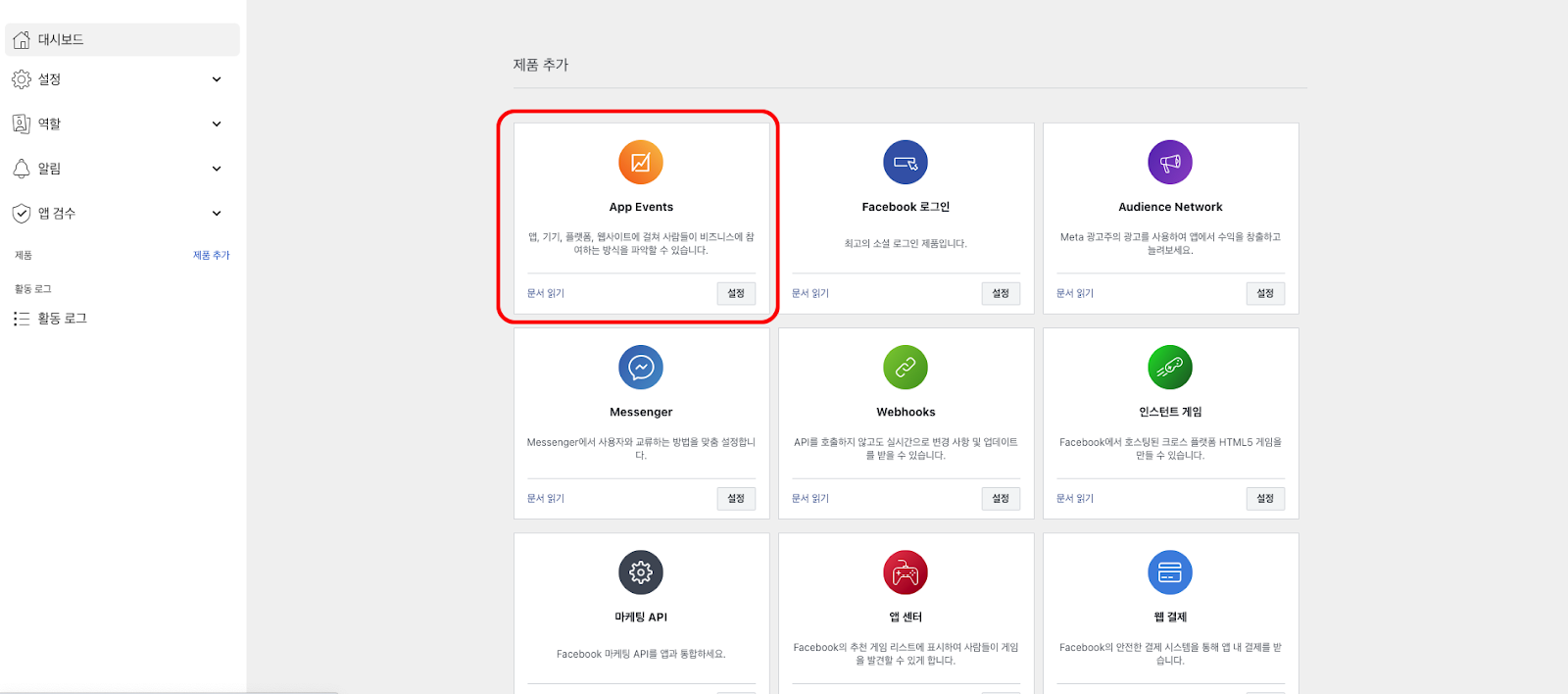This screenshot has width=1568, height=694.
Task: Click the 마케팅 API description text
Action: click(x=641, y=654)
